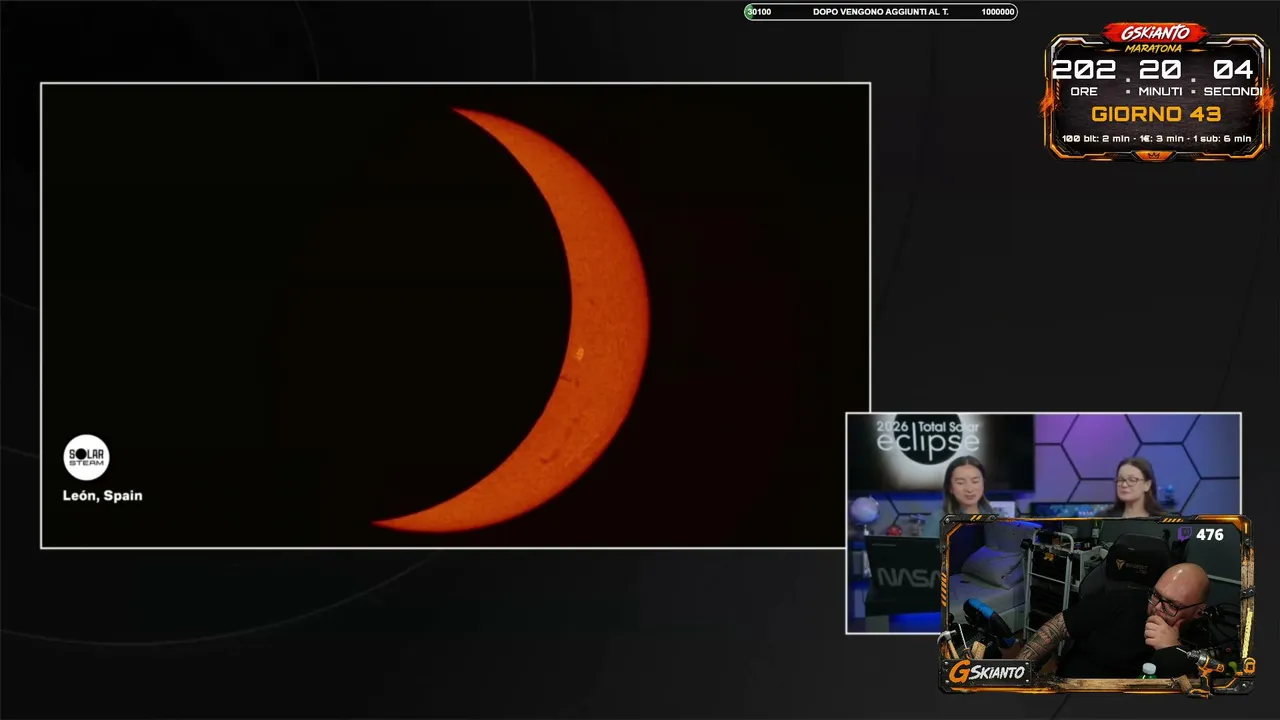This screenshot has width=1280, height=720.
Task: Click the '202' hours value
Action: click(x=1084, y=70)
